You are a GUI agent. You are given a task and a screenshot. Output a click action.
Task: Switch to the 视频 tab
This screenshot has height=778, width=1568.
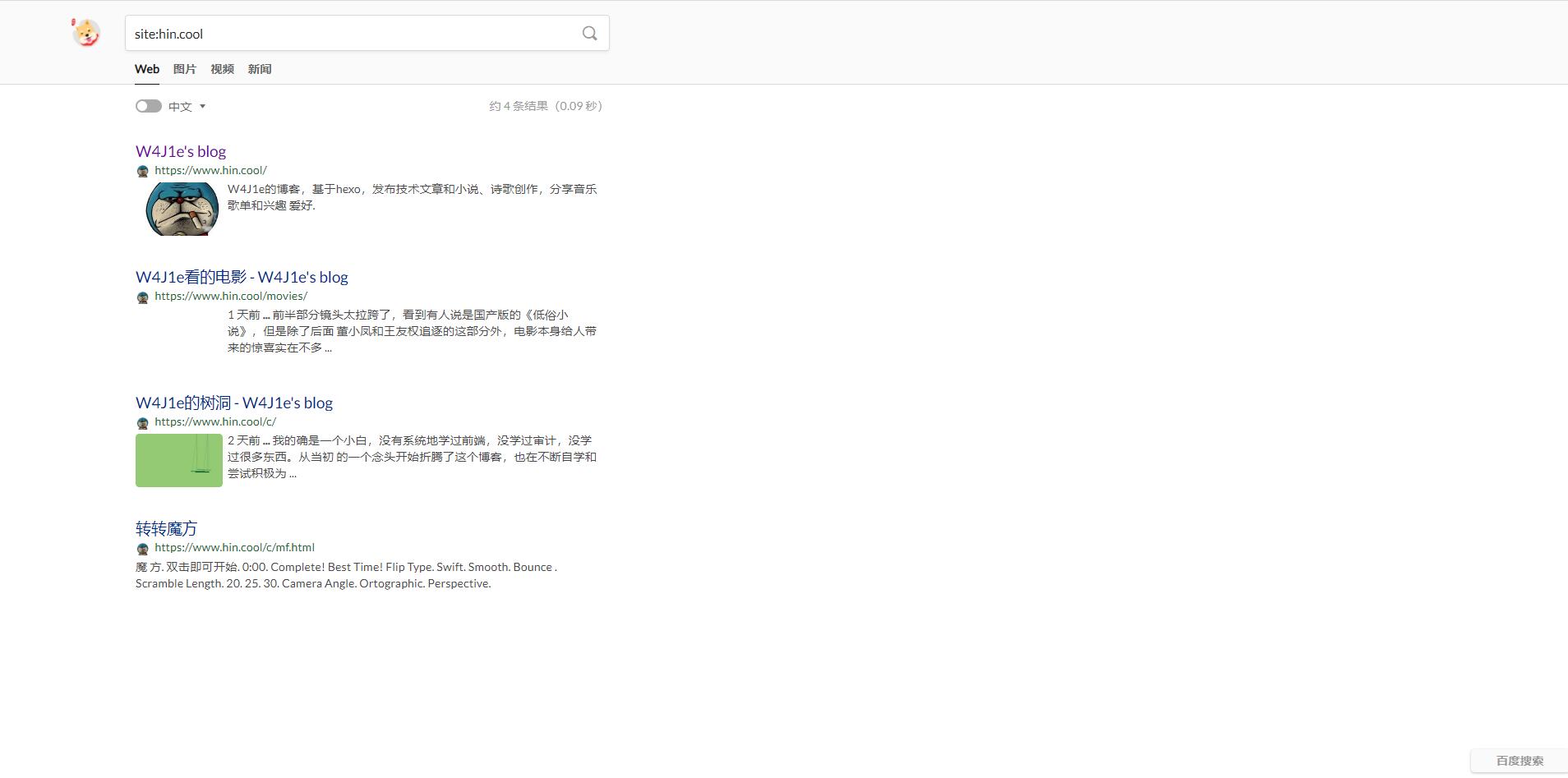point(222,69)
